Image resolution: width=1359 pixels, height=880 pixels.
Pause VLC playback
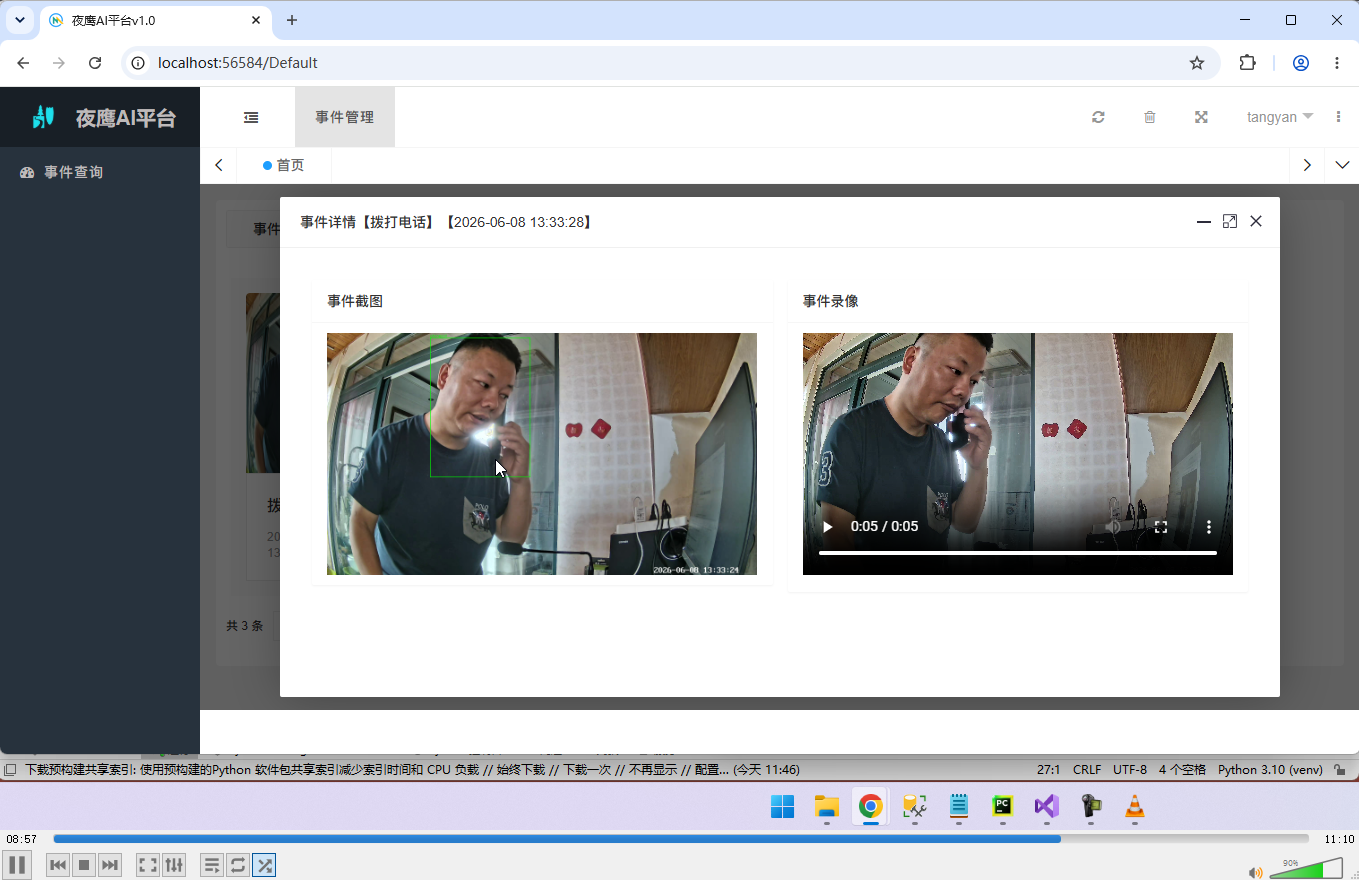pos(17,864)
